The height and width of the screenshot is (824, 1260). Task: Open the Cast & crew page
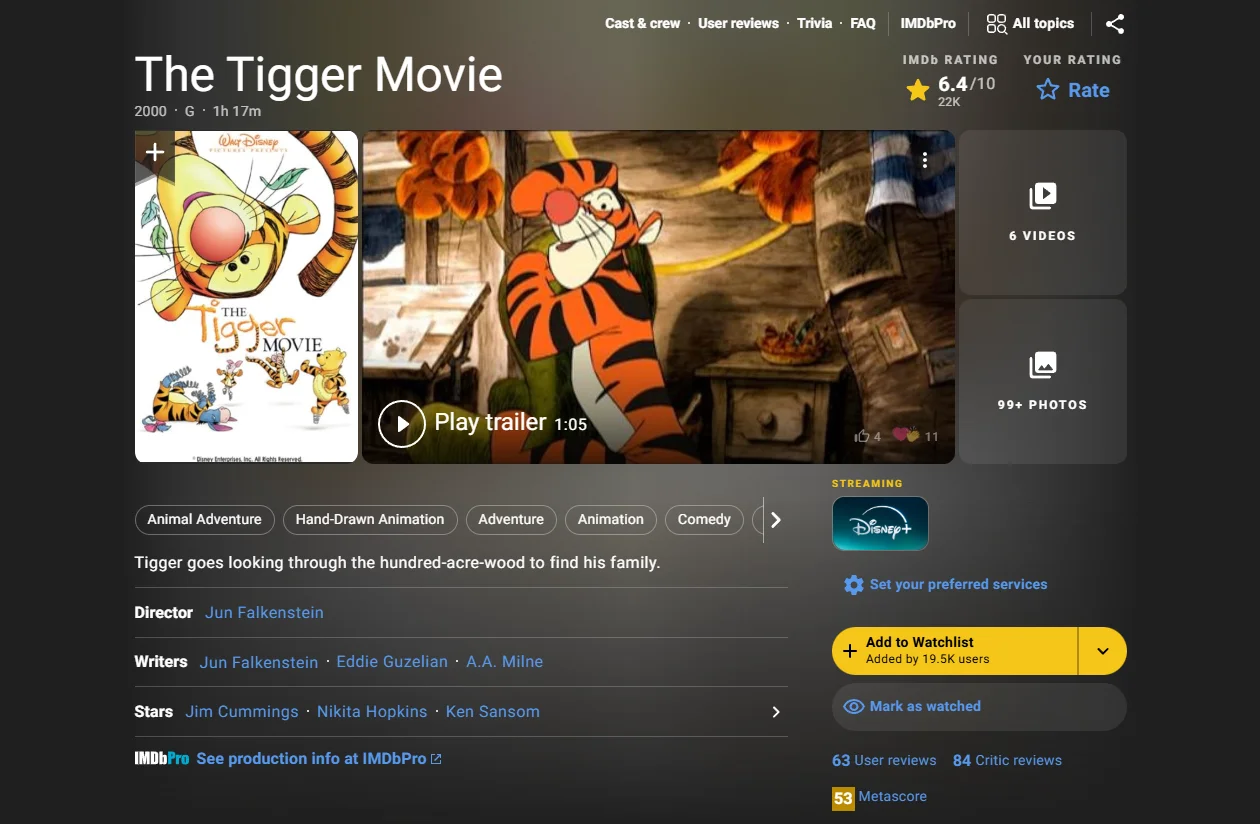click(641, 23)
